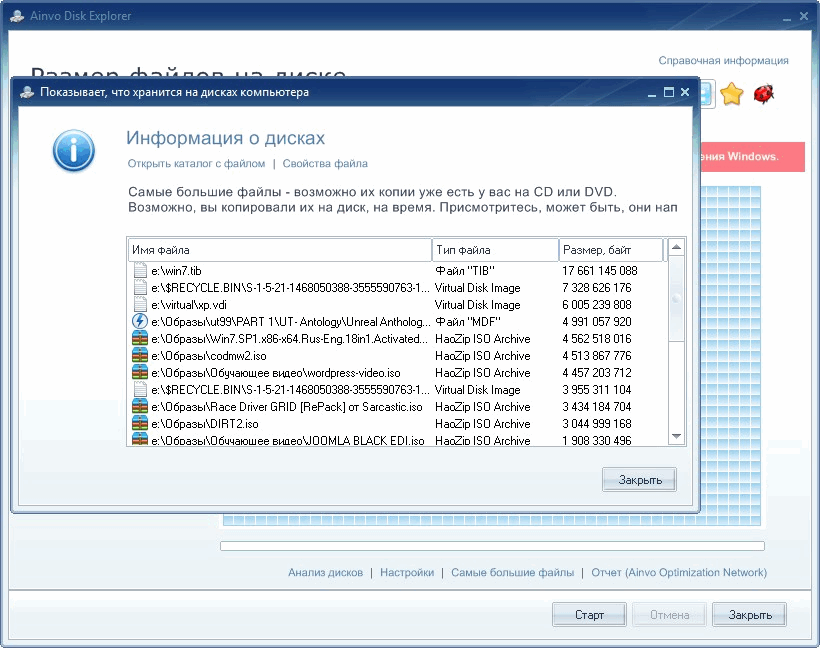
Task: Click the file list scroll-up arrow
Action: [676, 247]
